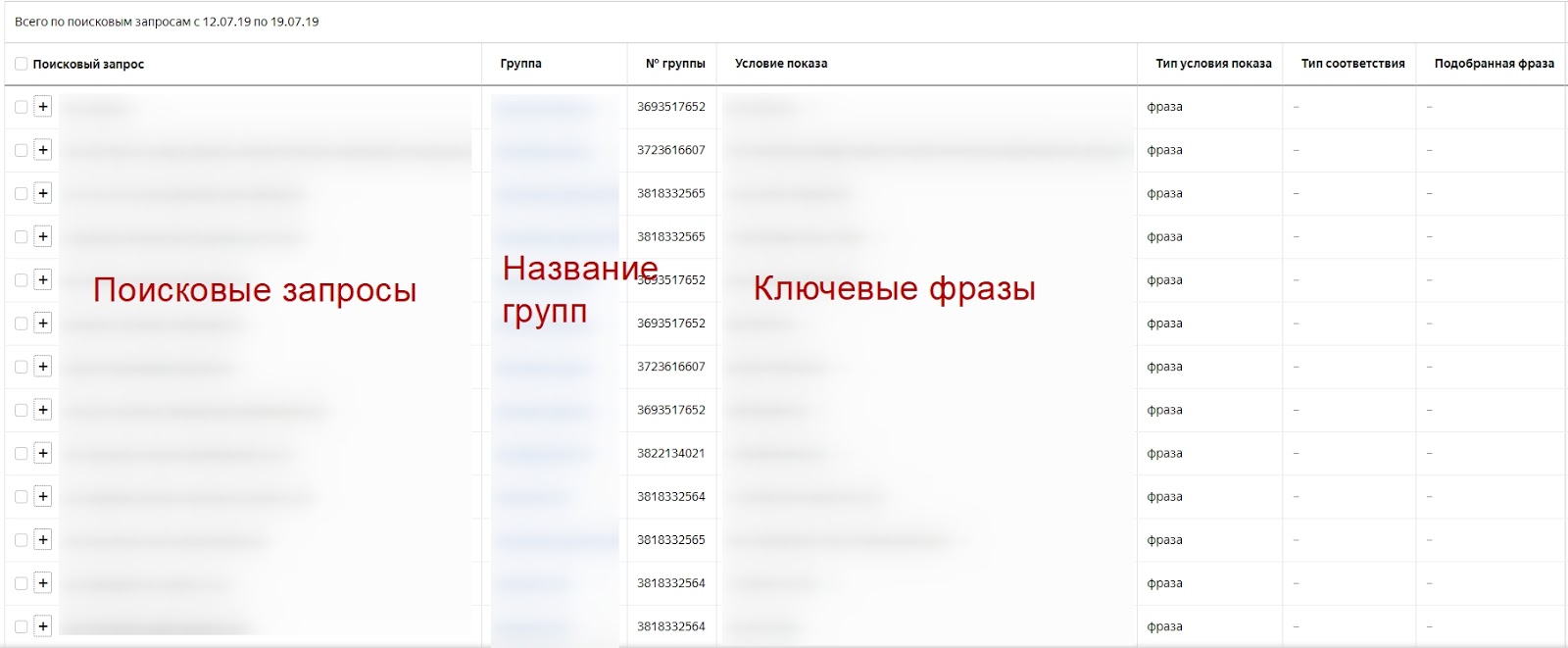Expand first row of group 3723616607

[x=43, y=150]
